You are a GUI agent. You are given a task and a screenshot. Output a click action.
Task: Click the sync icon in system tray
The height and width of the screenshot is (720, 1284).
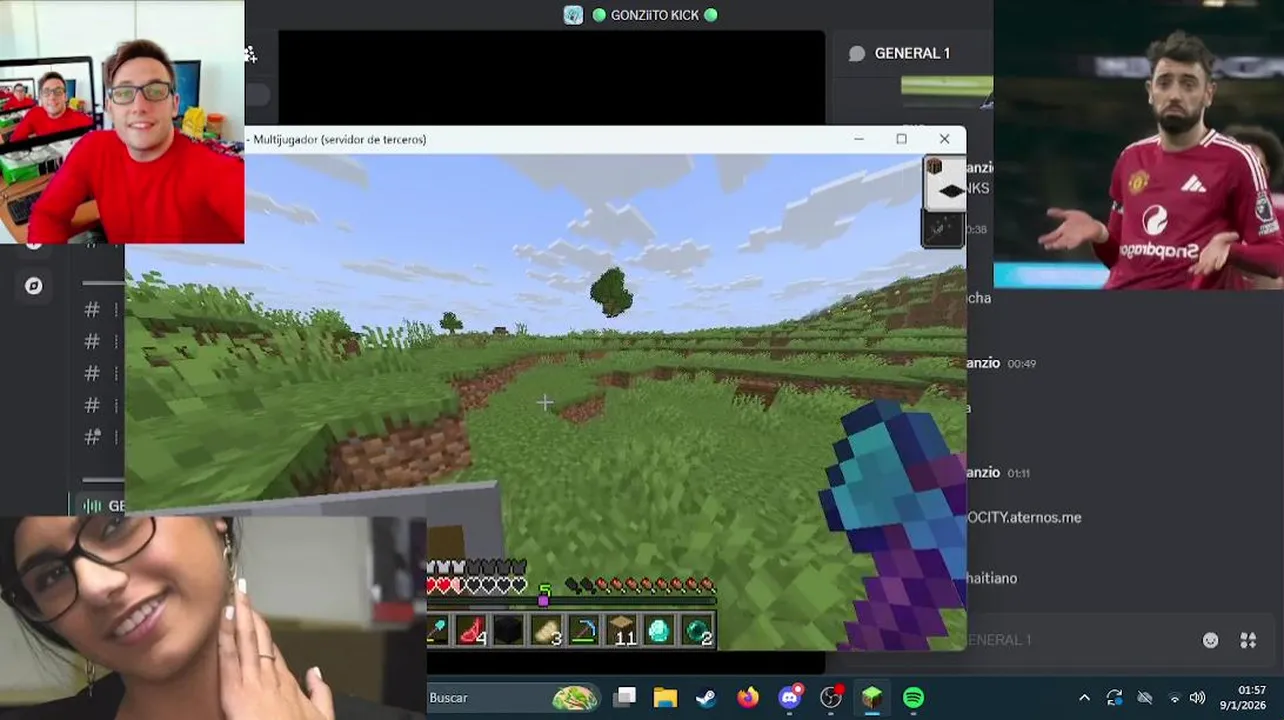(1114, 697)
